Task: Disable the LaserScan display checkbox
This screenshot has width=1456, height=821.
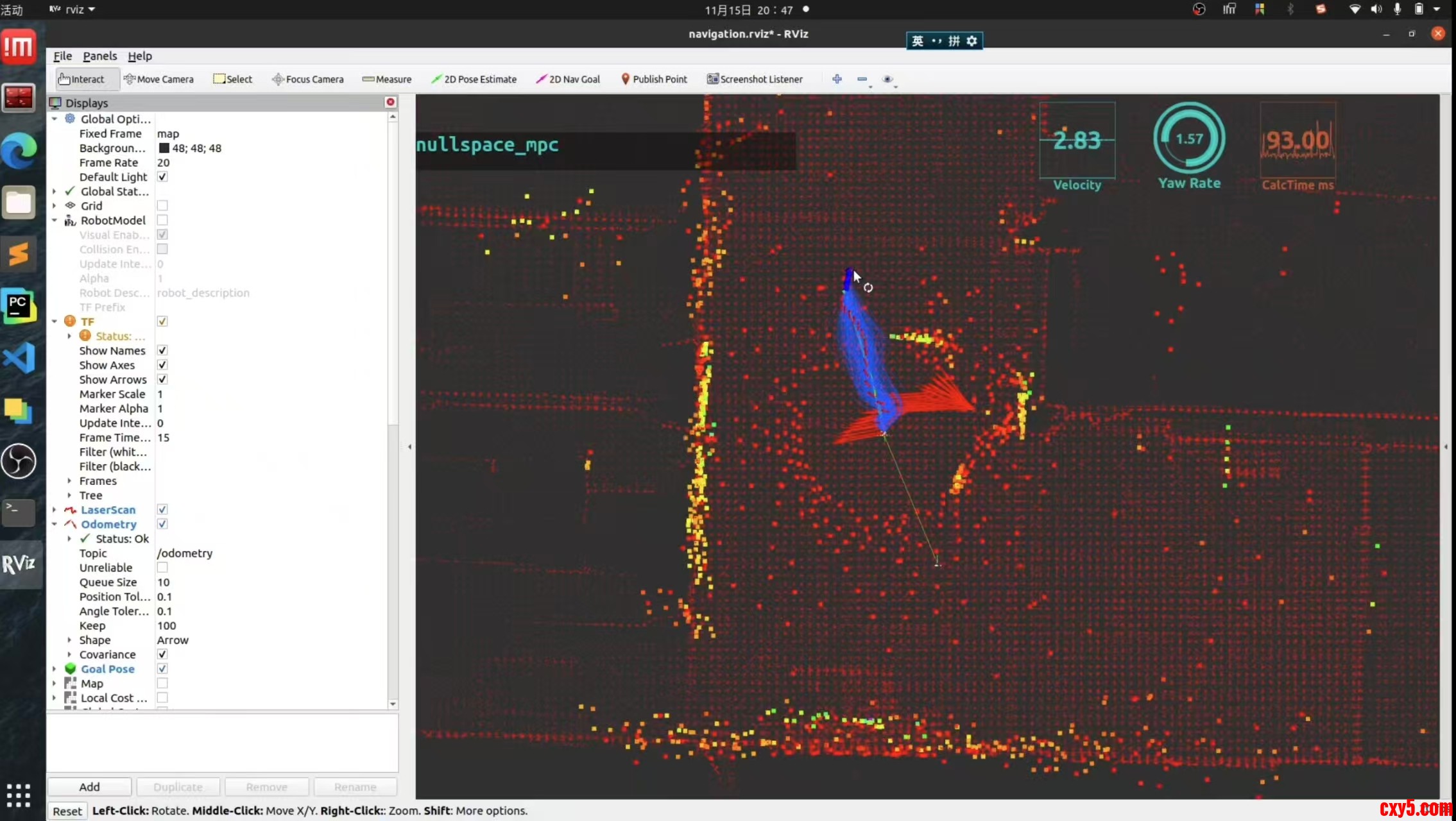Action: click(x=162, y=509)
